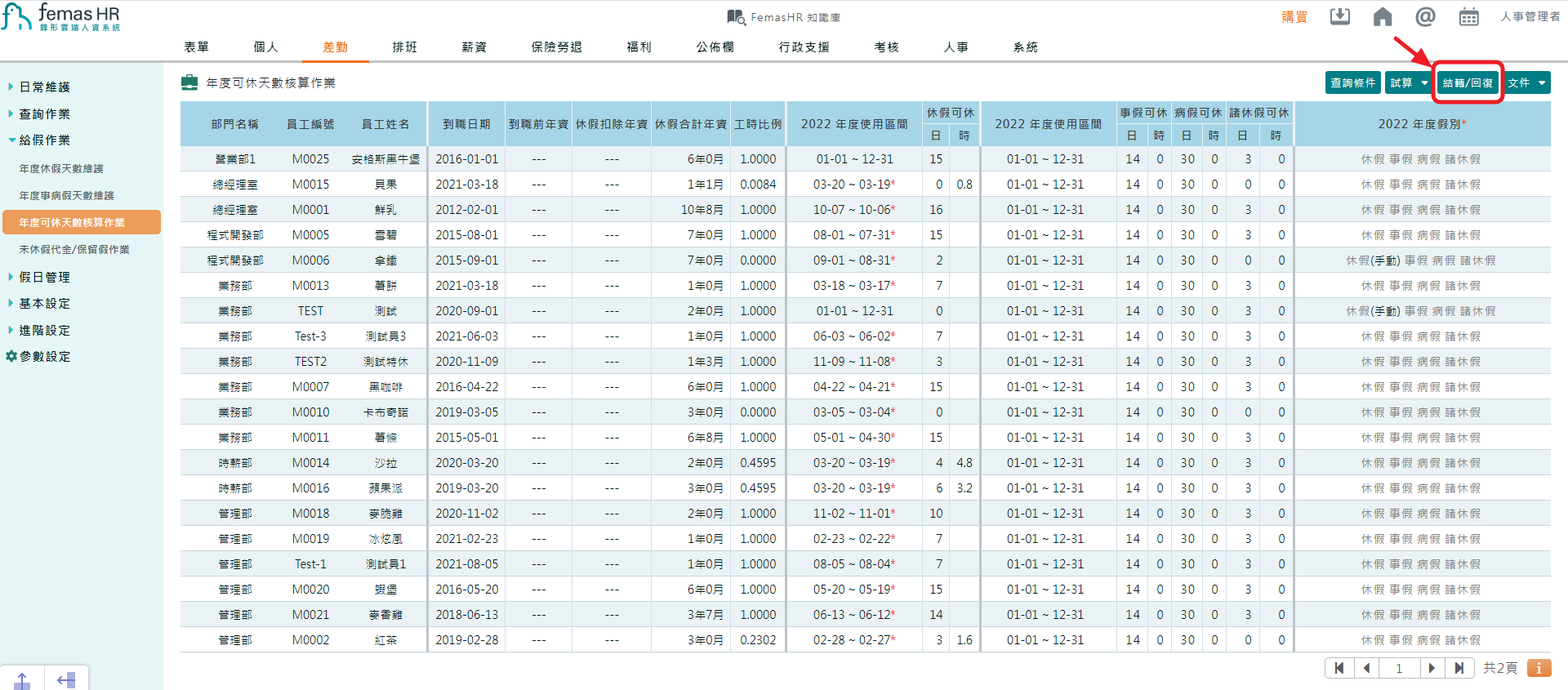Expand the 日常維護 sidebar section
The width and height of the screenshot is (1568, 690).
tap(44, 87)
